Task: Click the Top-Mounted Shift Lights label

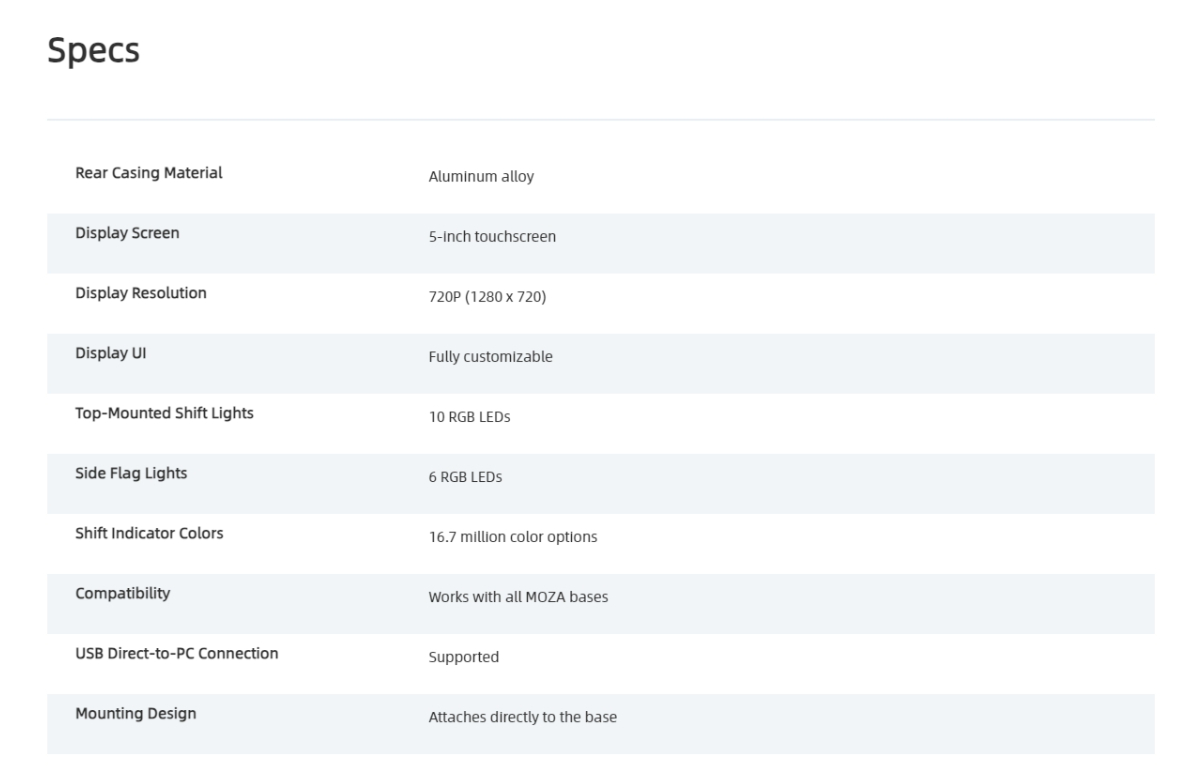Action: [164, 413]
